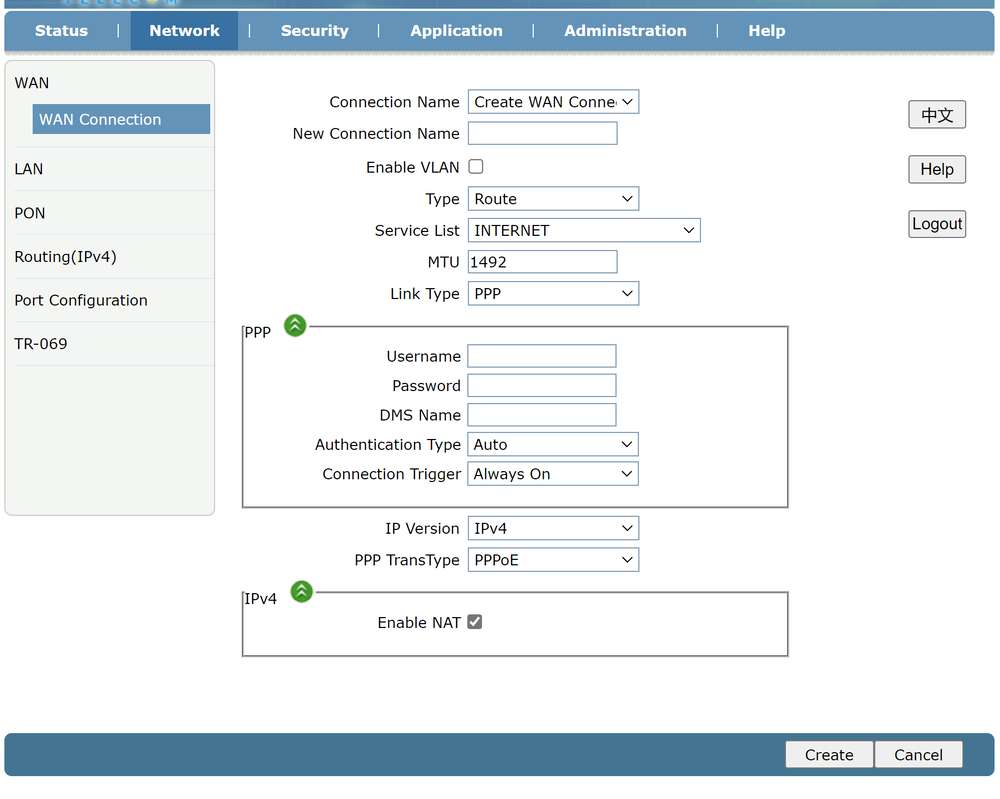
Task: Enable the VLAN checkbox
Action: [x=476, y=167]
